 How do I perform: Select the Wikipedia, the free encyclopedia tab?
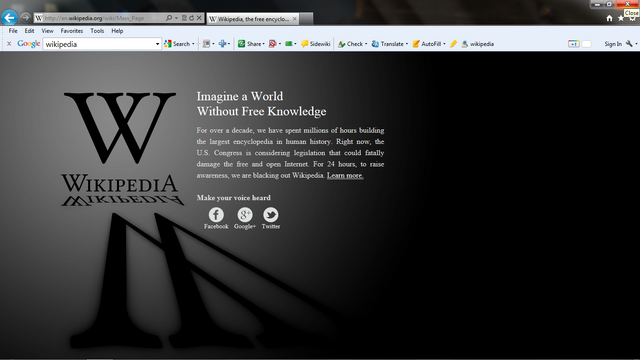click(253, 19)
